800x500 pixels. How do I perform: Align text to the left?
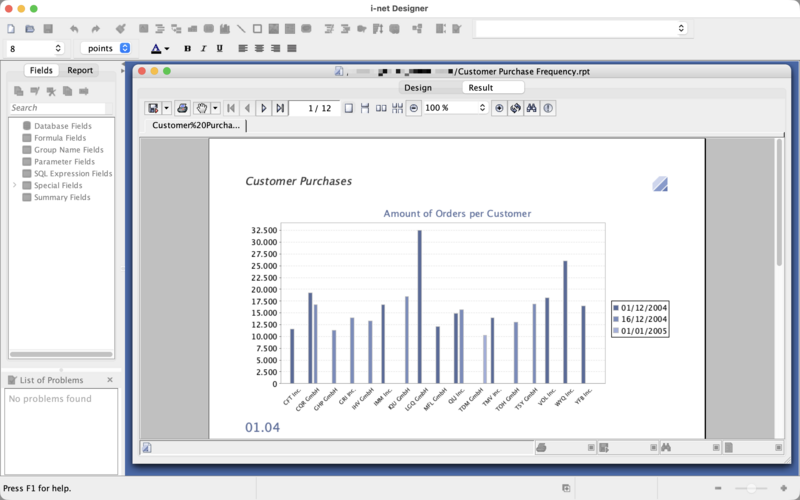pyautogui.click(x=243, y=48)
